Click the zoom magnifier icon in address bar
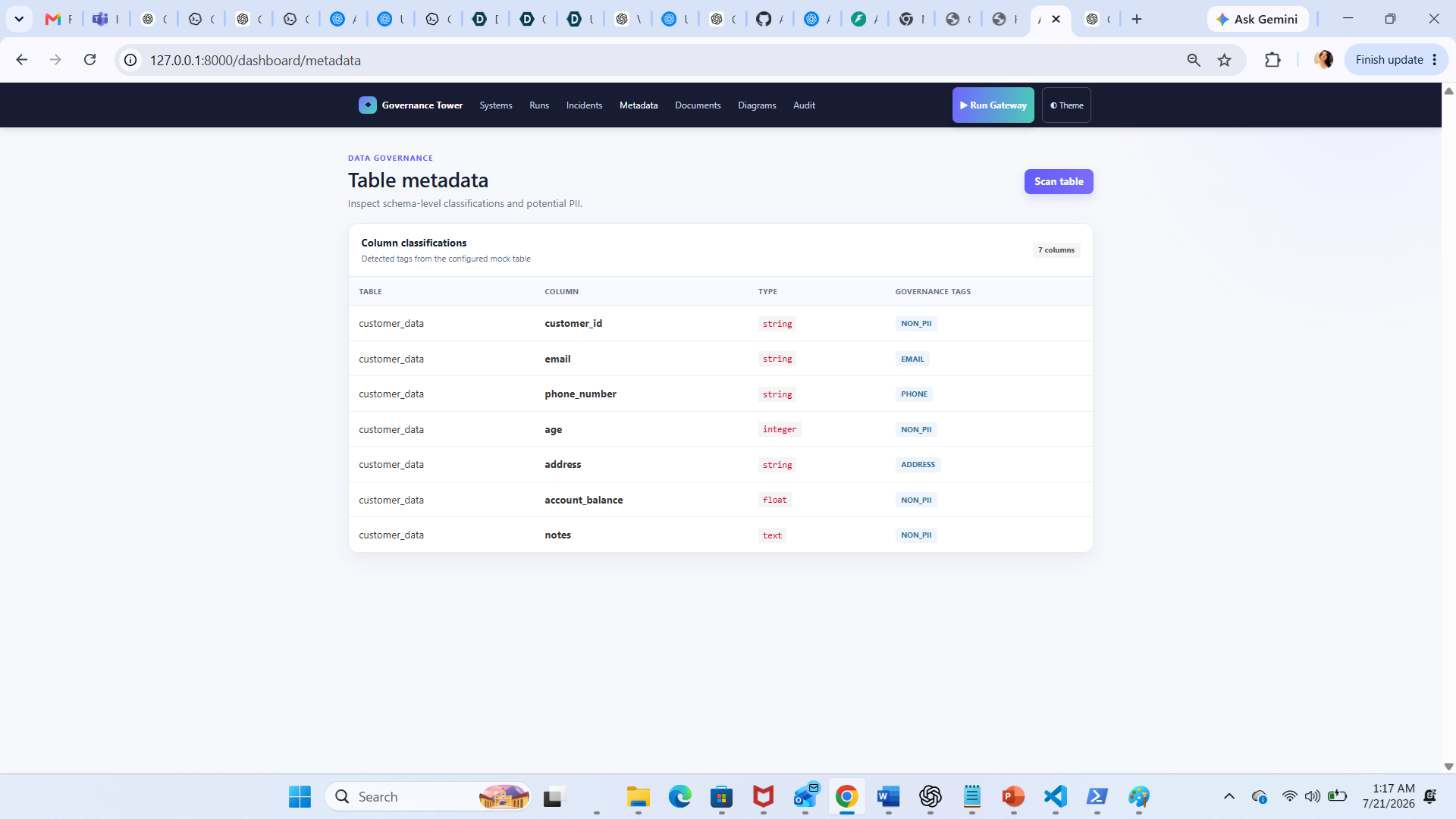1456x819 pixels. (x=1194, y=60)
